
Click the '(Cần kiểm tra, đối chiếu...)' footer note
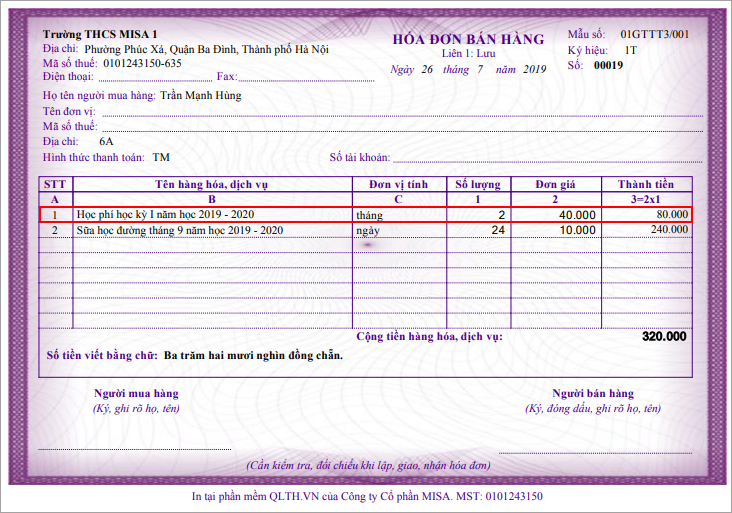tap(368, 466)
